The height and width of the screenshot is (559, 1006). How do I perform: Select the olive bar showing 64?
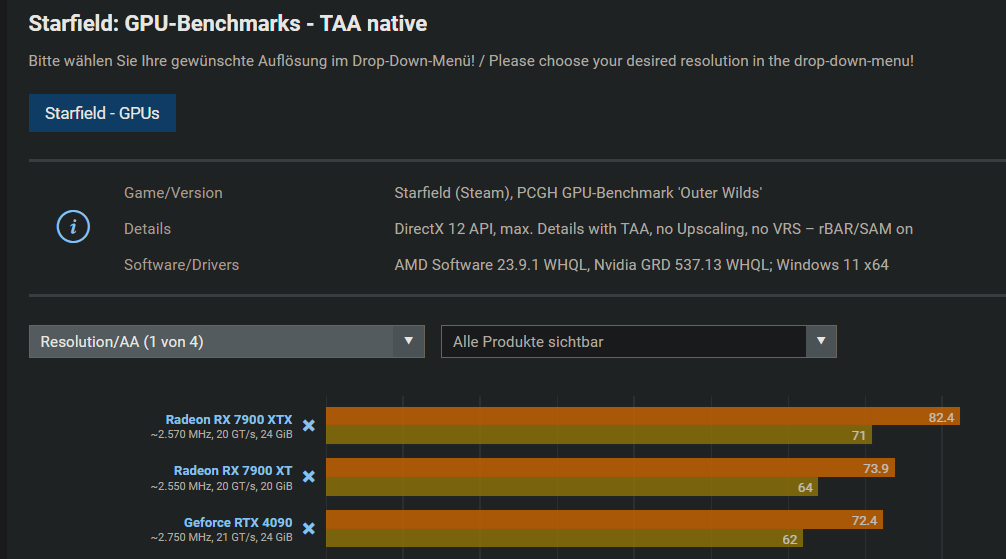(571, 487)
